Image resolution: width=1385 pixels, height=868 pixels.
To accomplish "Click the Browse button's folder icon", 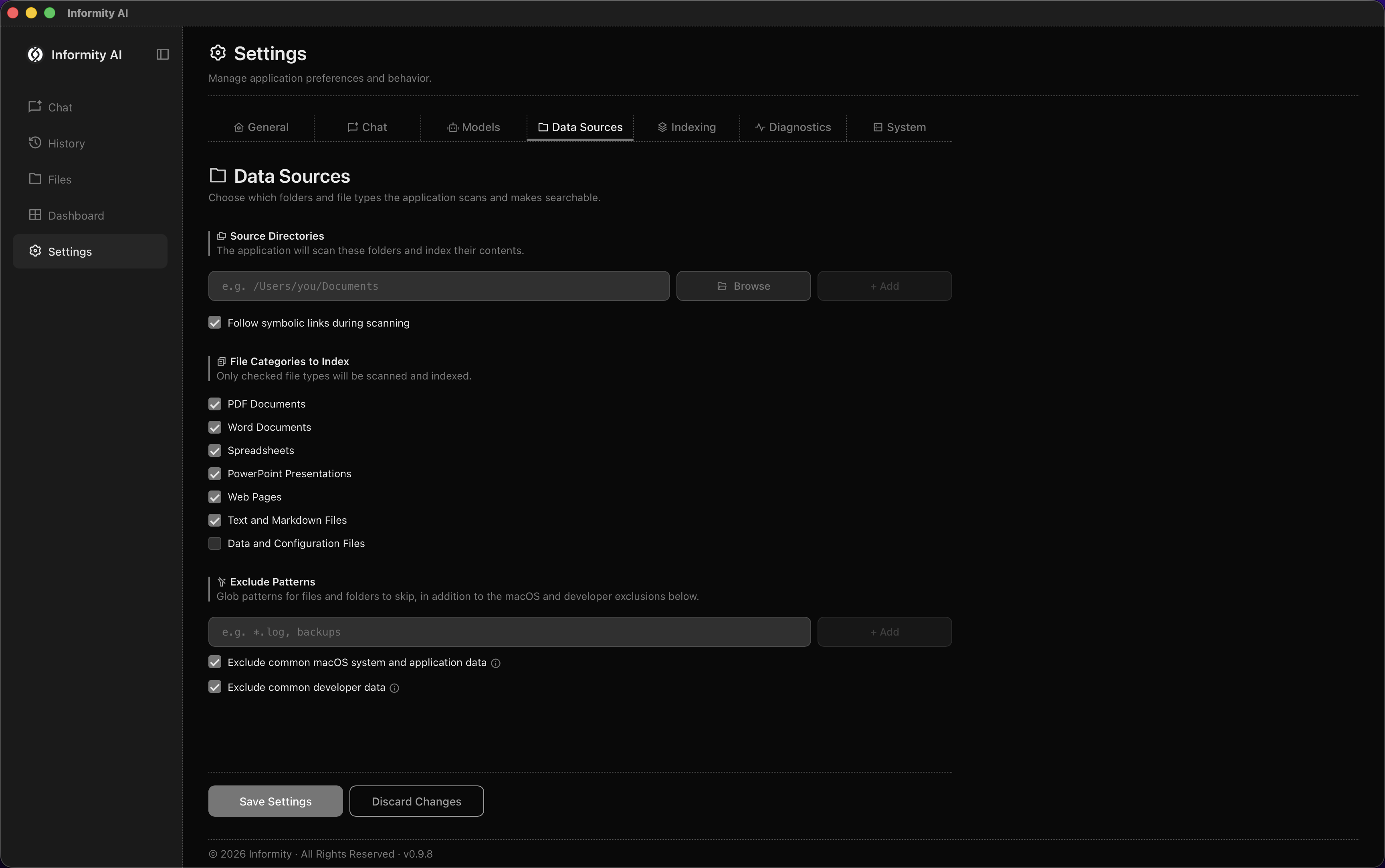I will coord(722,287).
